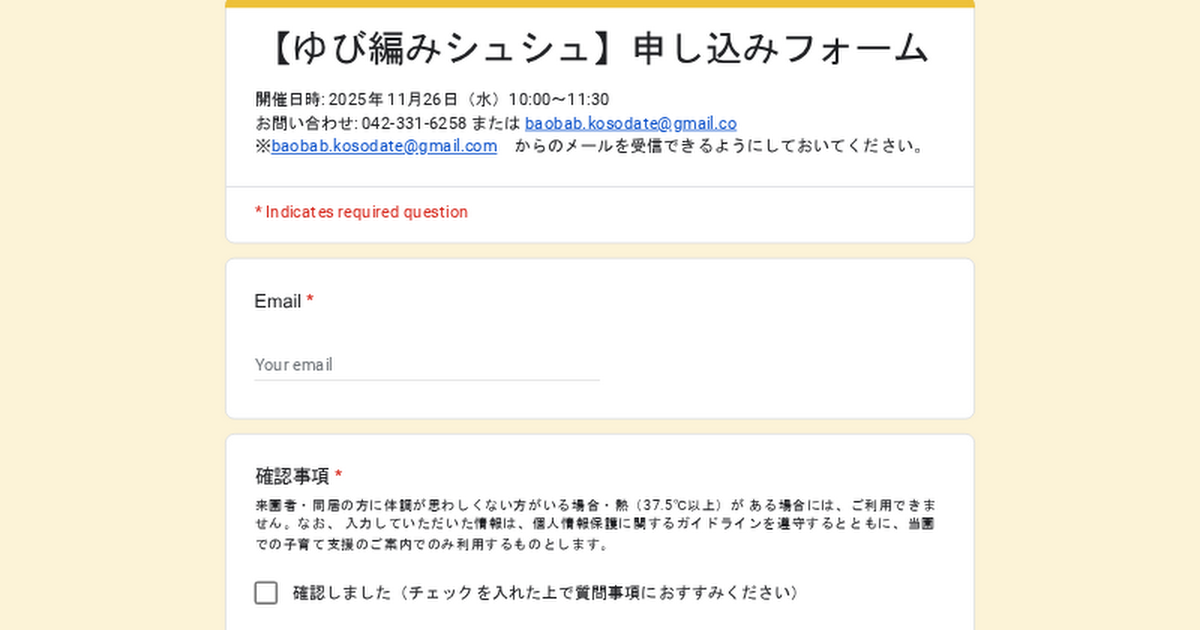Click the Indicates required question notice
Screen dimensions: 1200x630
click(361, 212)
